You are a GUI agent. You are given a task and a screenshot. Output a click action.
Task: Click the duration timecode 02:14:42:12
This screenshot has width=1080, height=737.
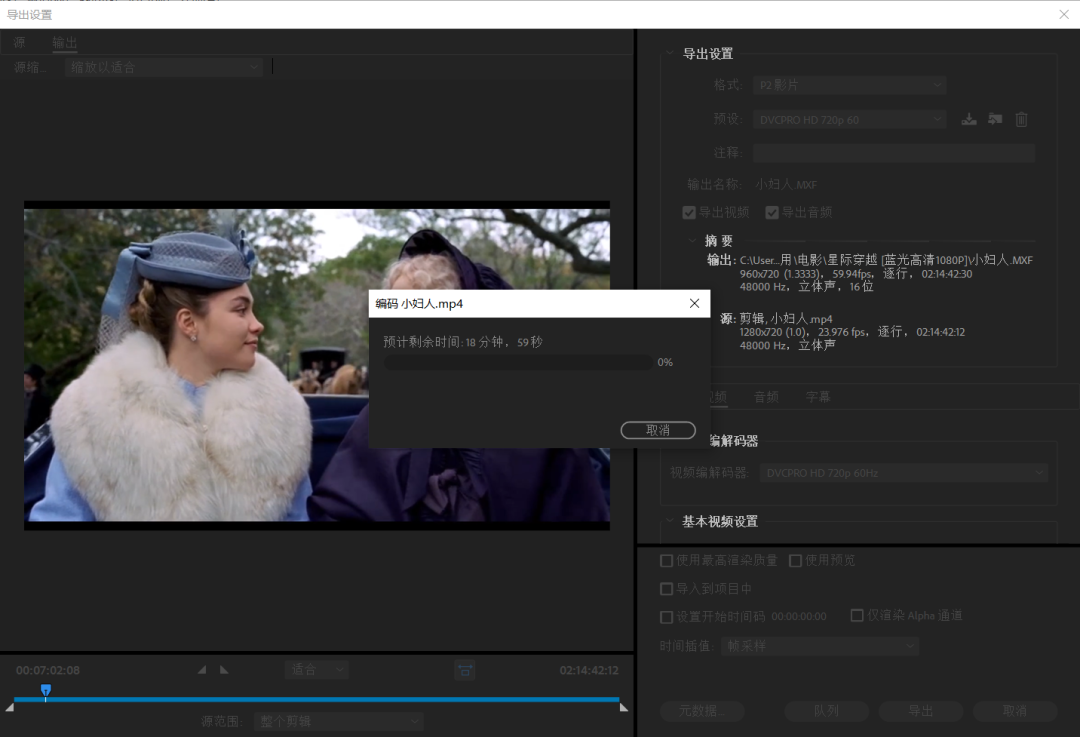(589, 670)
